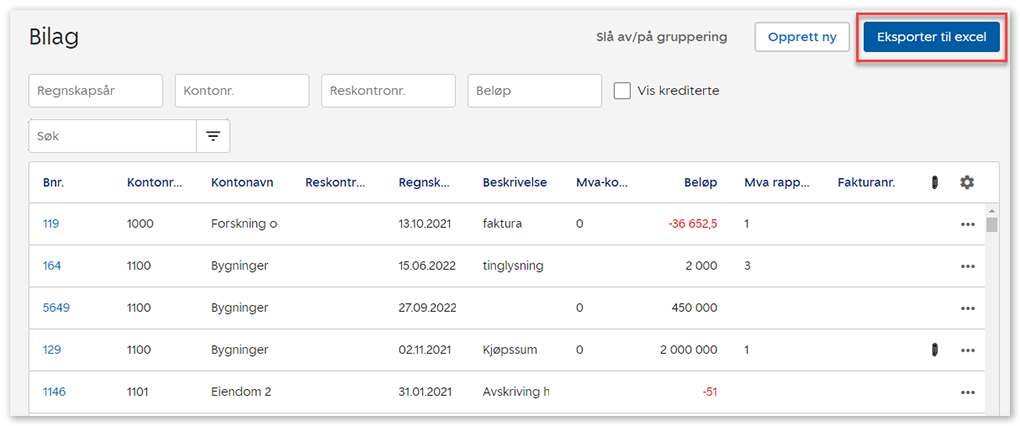The height and width of the screenshot is (426, 1020).
Task: Click the filter icon beside search field
Action: point(213,136)
